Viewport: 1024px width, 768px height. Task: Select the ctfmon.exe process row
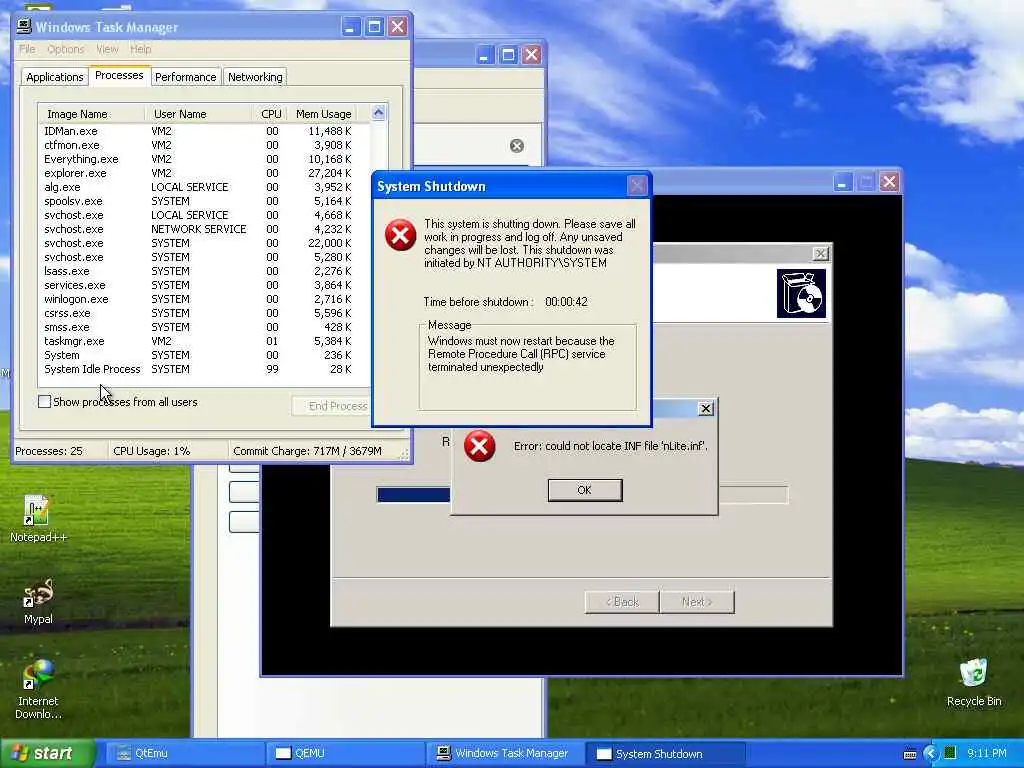click(204, 145)
